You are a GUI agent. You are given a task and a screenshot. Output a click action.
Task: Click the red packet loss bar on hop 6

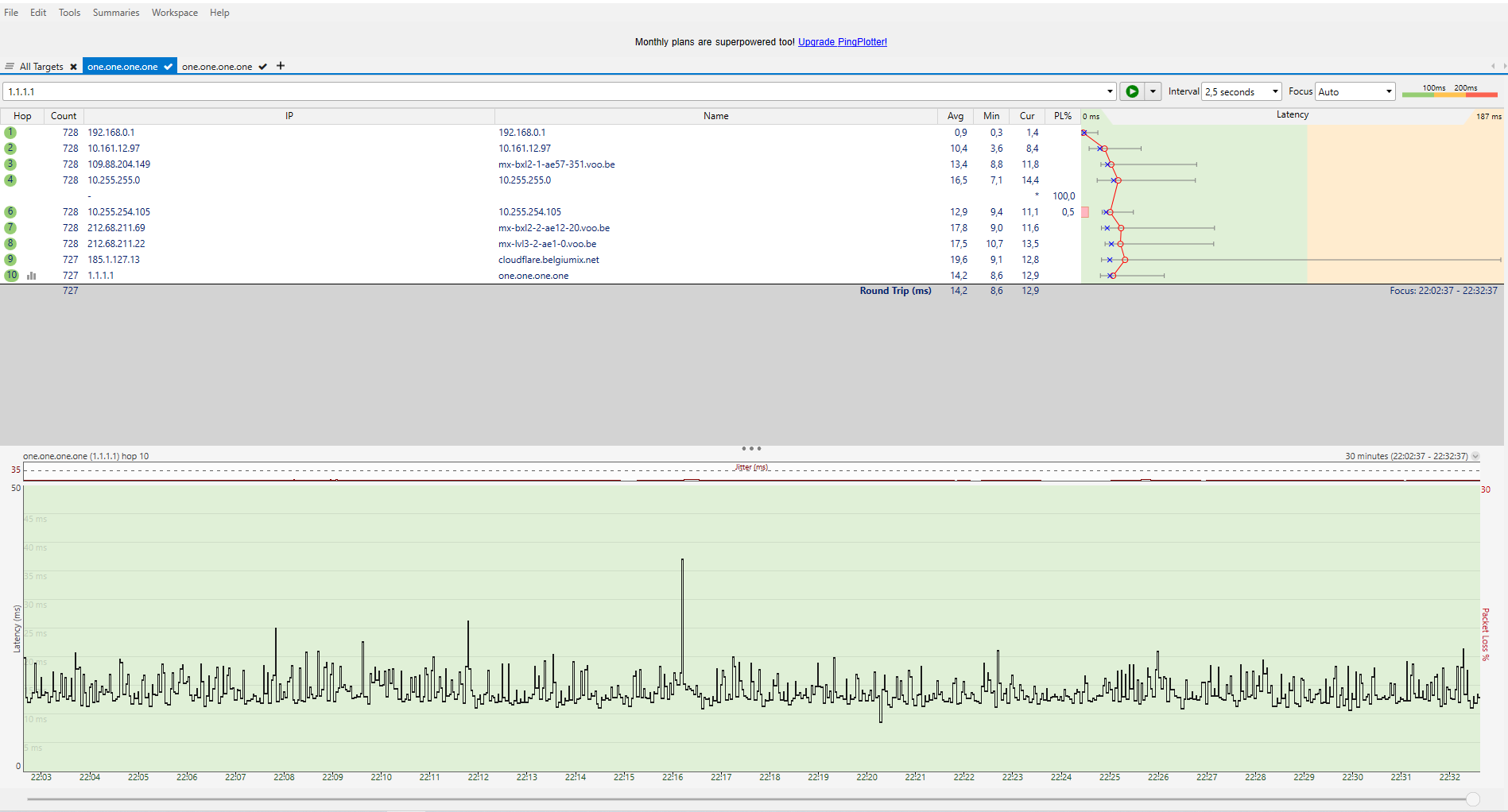(1085, 212)
